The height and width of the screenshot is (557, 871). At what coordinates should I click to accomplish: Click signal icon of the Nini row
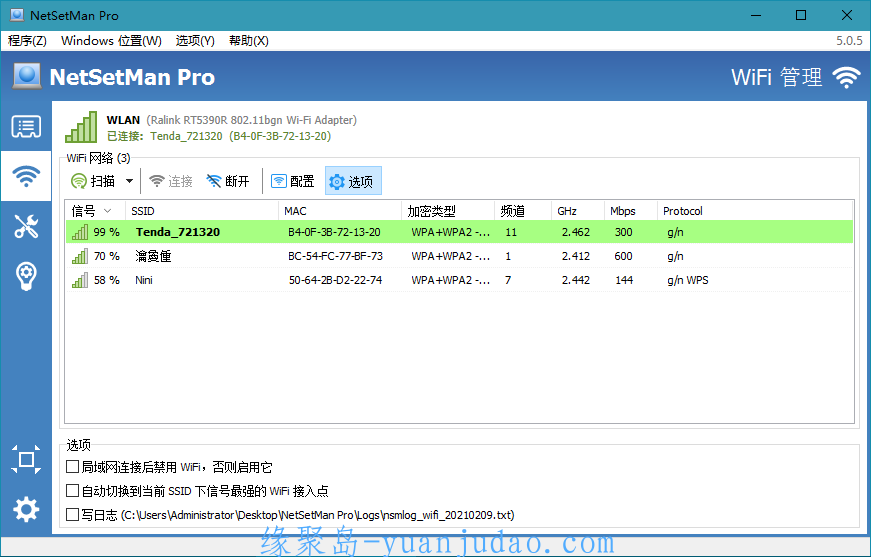tap(79, 280)
